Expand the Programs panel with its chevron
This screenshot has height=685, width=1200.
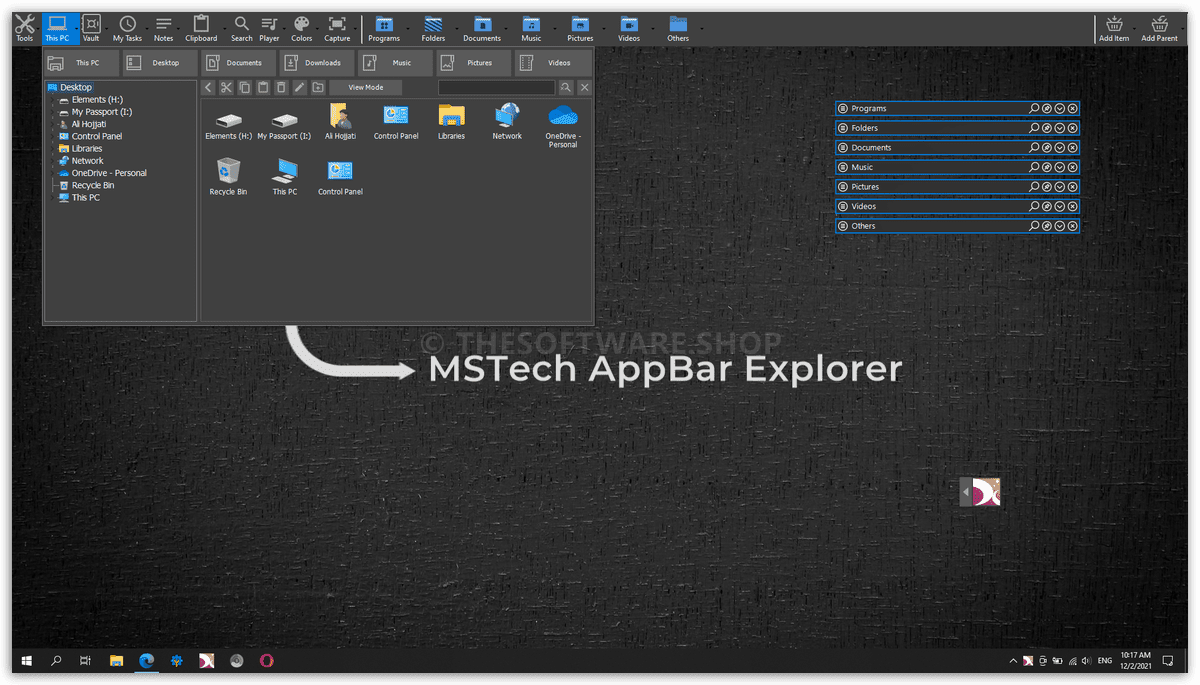(x=1060, y=108)
